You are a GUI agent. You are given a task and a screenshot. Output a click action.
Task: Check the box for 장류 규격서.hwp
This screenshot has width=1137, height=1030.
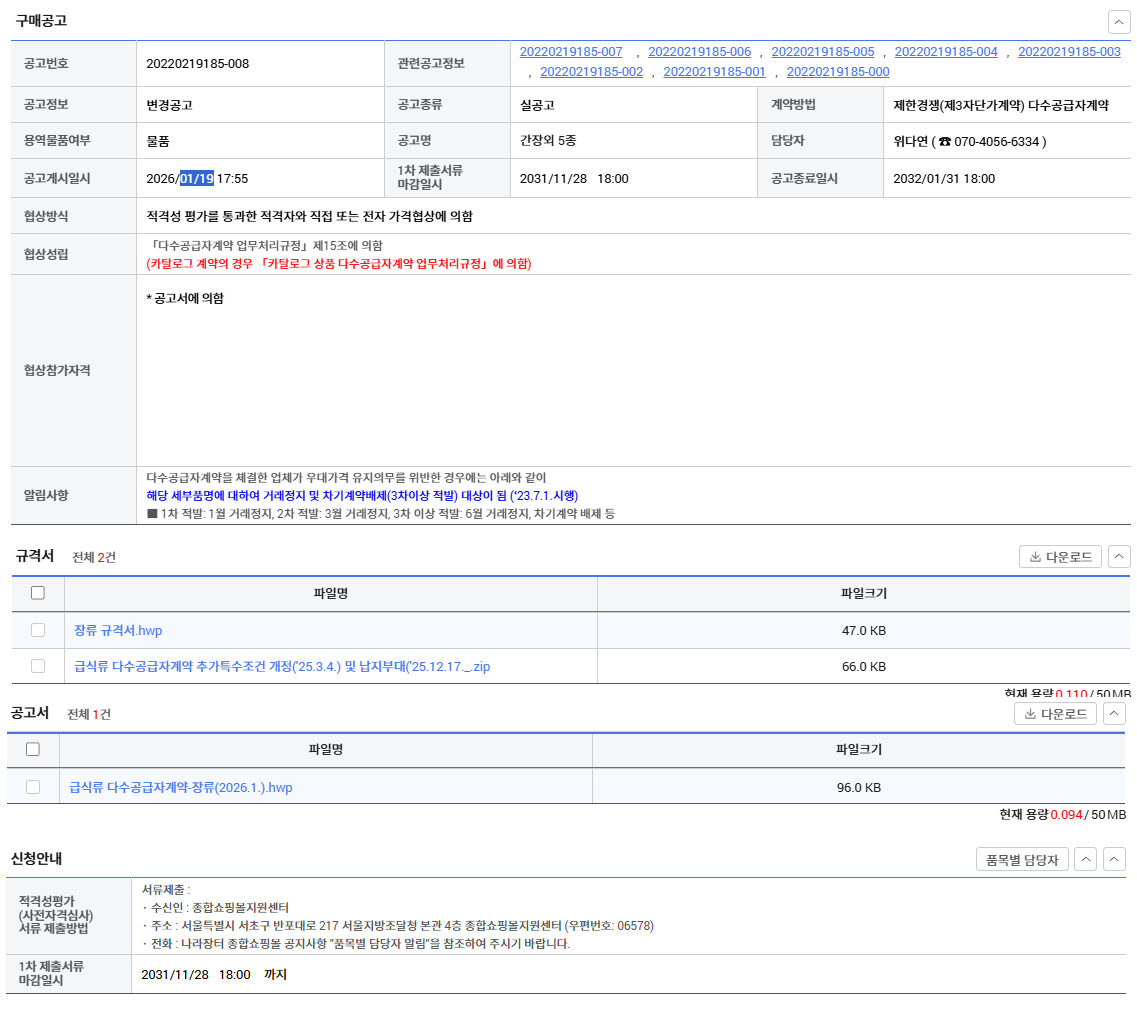pyautogui.click(x=38, y=630)
